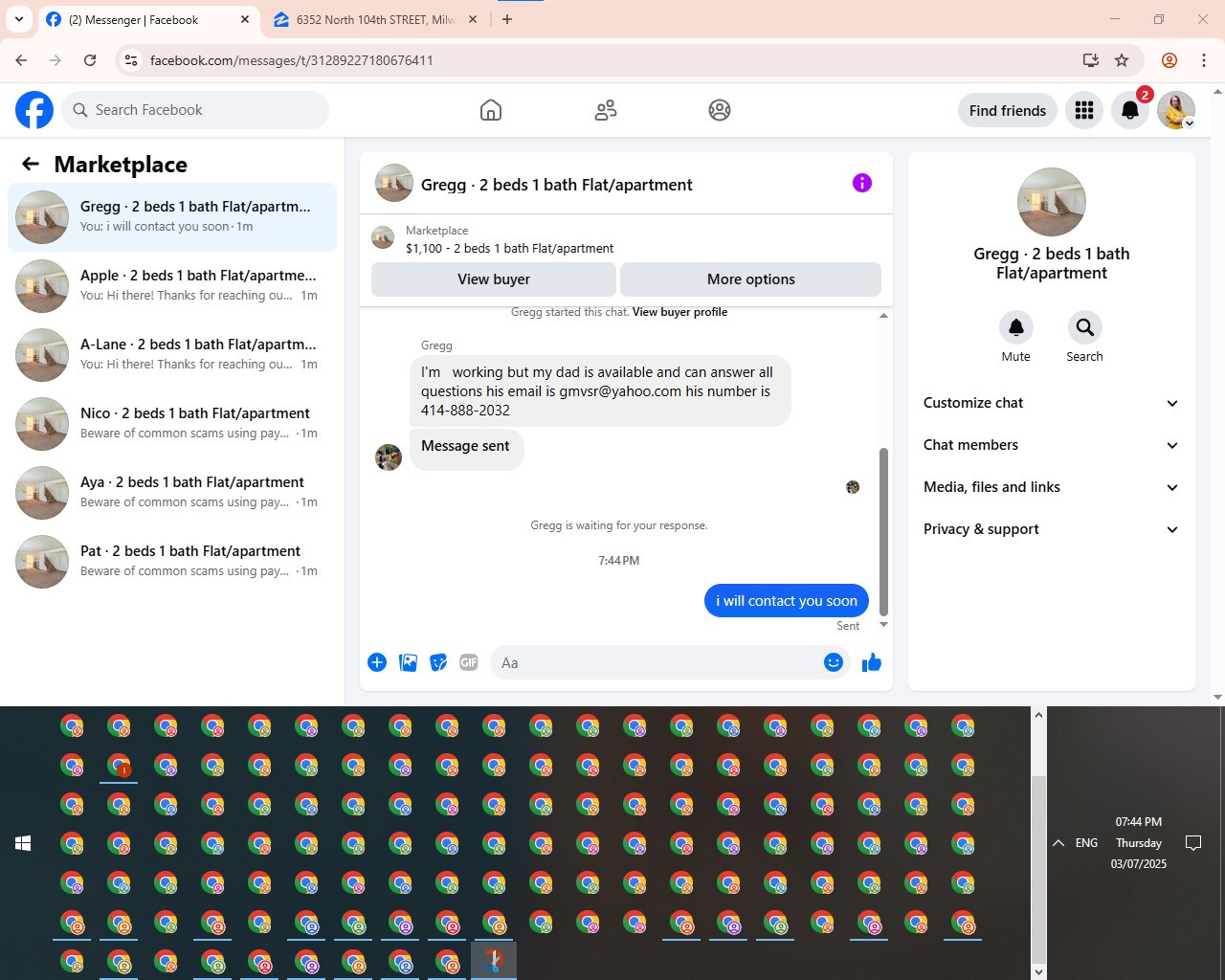This screenshot has height=980, width=1225.
Task: Focus the Search Facebook field
Action: [196, 110]
